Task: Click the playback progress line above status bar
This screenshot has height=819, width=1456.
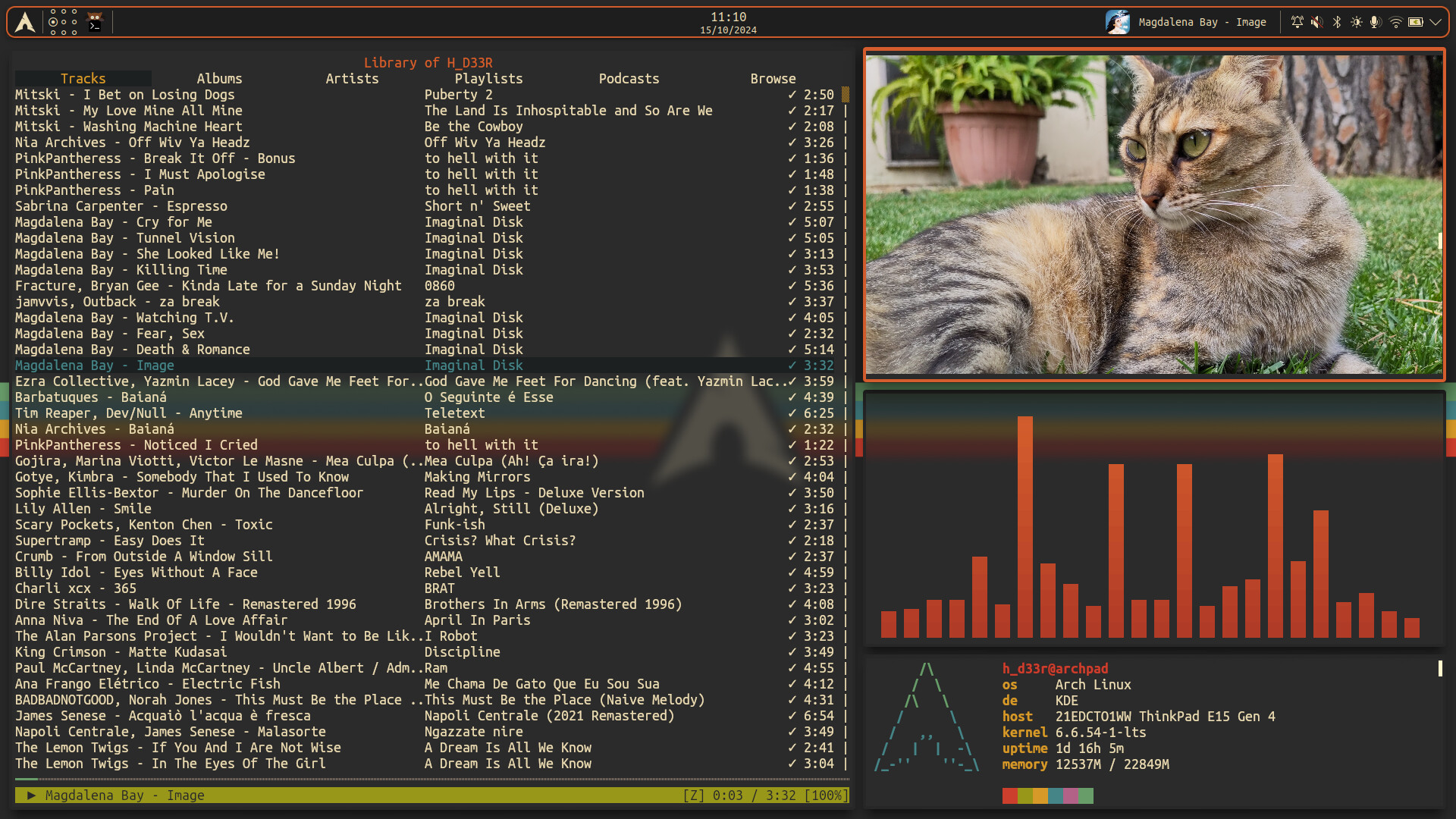Action: click(x=431, y=779)
